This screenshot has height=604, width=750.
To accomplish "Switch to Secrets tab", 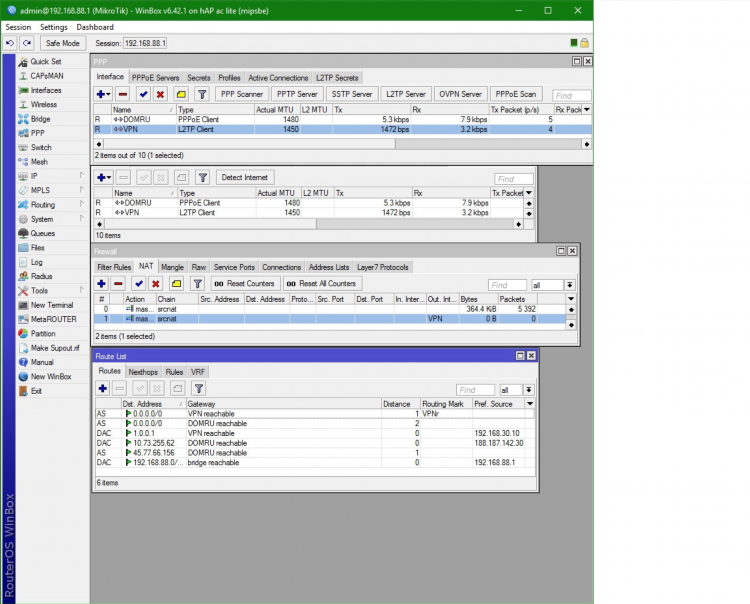I will point(199,78).
